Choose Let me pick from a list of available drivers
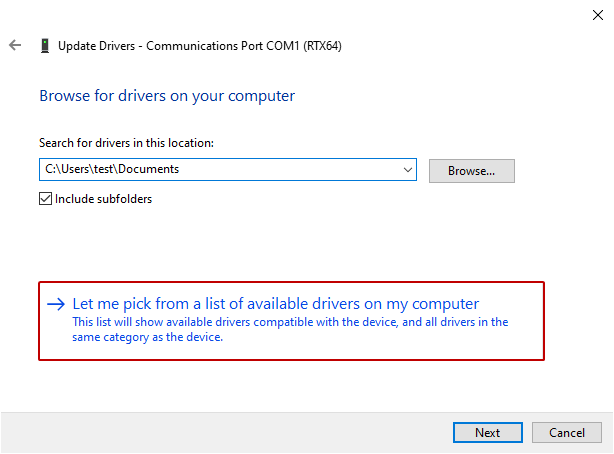The width and height of the screenshot is (614, 454). point(291,320)
